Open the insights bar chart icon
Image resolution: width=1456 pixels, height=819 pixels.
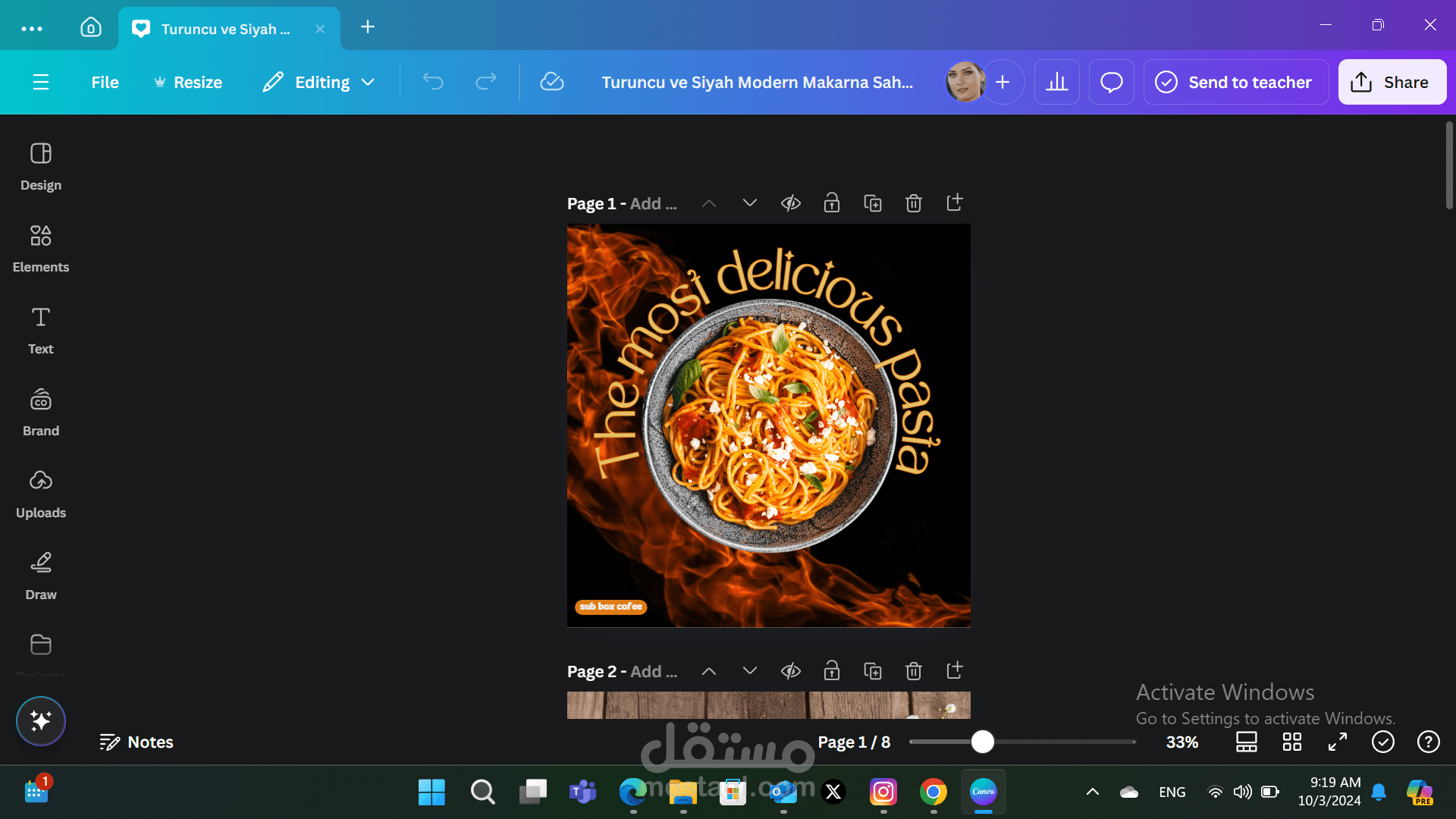(1056, 82)
